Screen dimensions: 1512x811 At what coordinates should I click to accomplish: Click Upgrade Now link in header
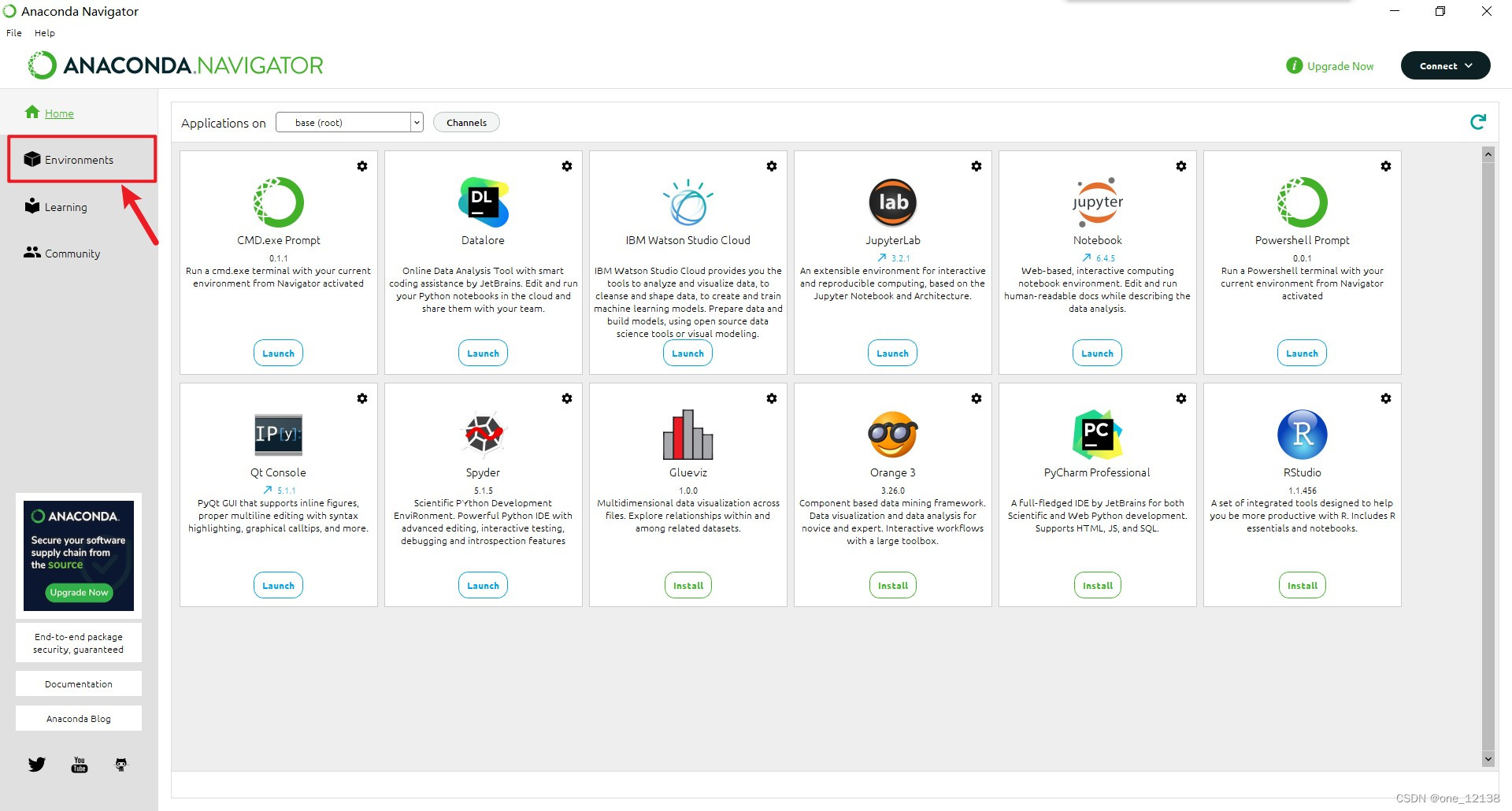1340,66
